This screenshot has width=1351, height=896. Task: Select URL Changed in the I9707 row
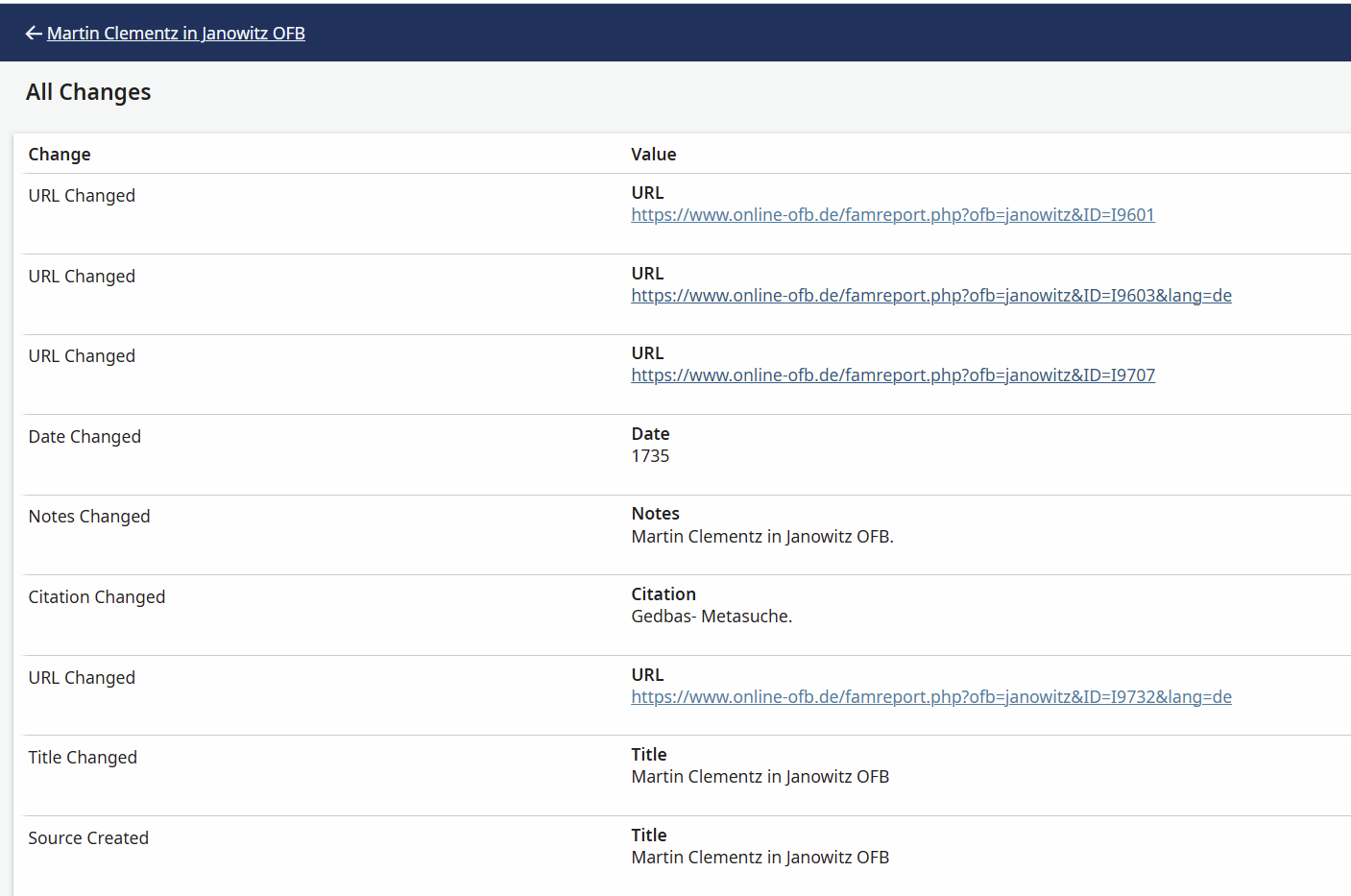point(82,356)
